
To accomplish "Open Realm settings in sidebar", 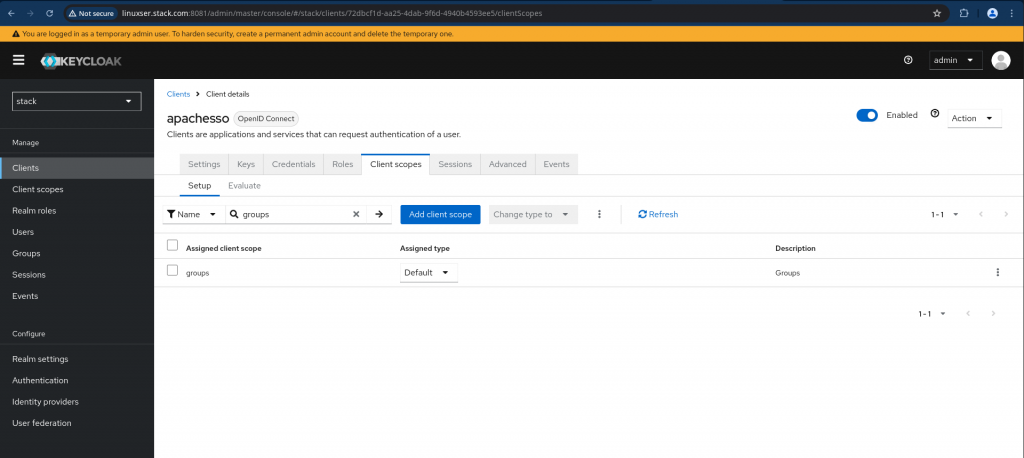I will [x=77, y=359].
